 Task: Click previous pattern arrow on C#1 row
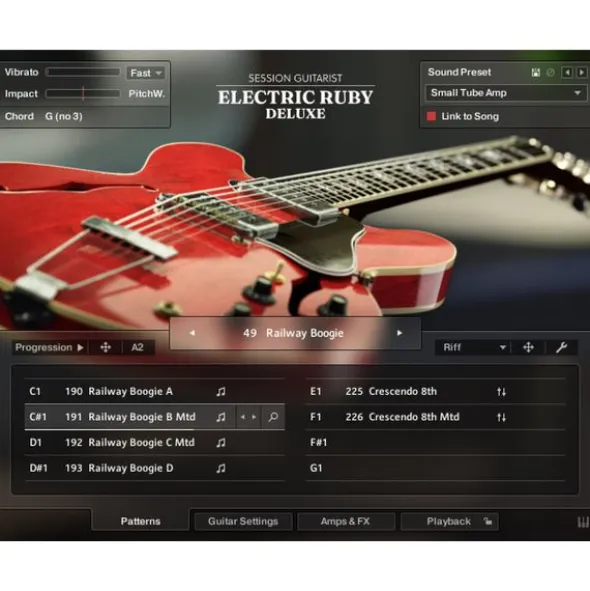pyautogui.click(x=243, y=417)
